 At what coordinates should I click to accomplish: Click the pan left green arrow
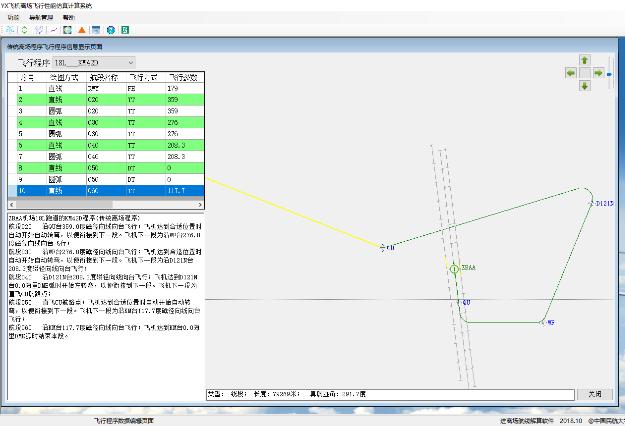click(572, 74)
